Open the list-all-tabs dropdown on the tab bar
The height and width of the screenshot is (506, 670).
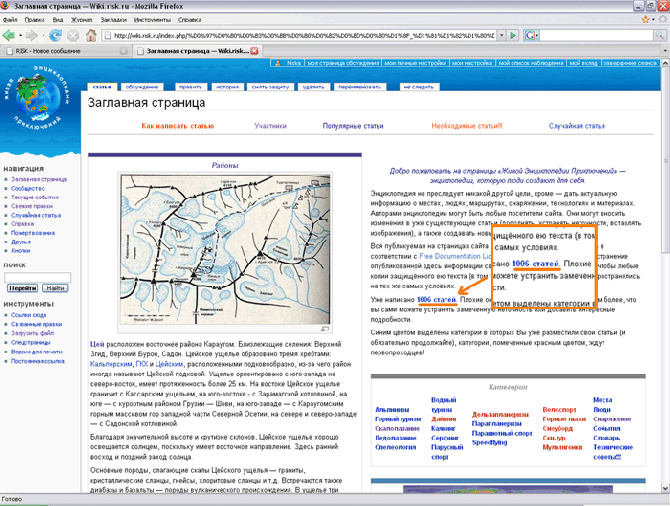coord(665,51)
